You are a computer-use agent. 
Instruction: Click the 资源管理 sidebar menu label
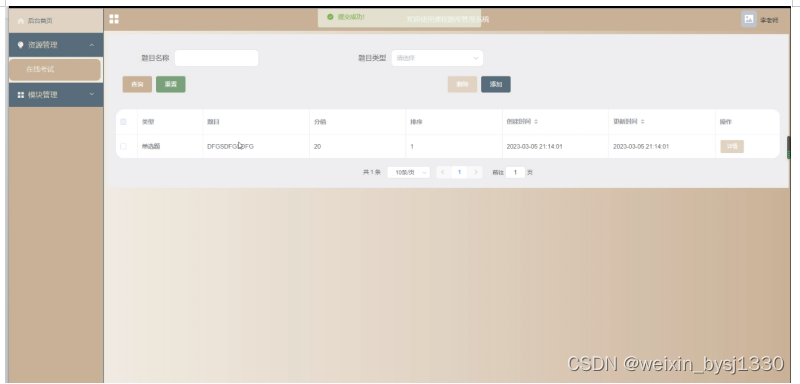[x=42, y=45]
